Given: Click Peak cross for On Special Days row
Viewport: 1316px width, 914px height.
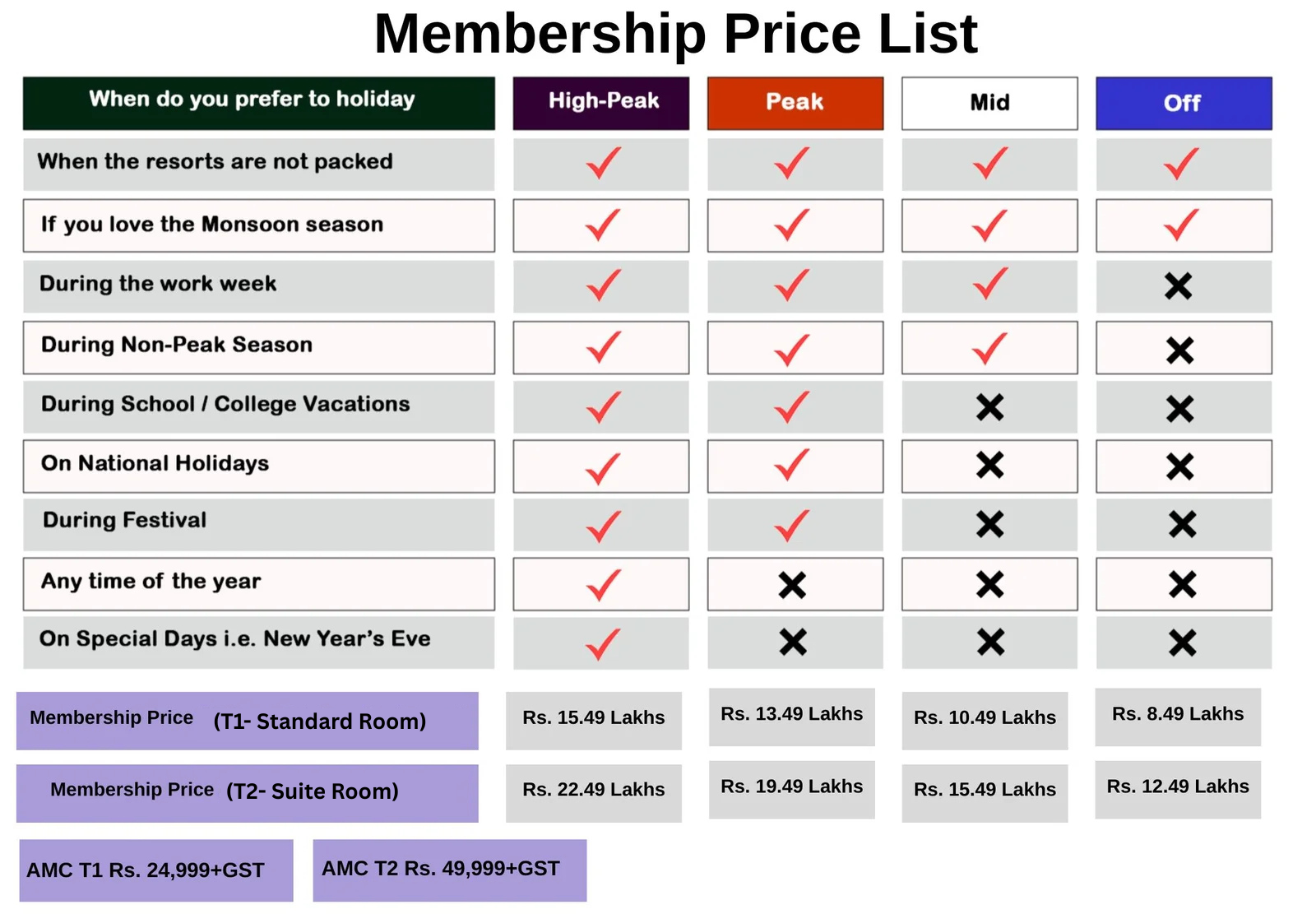Looking at the screenshot, I should [793, 642].
